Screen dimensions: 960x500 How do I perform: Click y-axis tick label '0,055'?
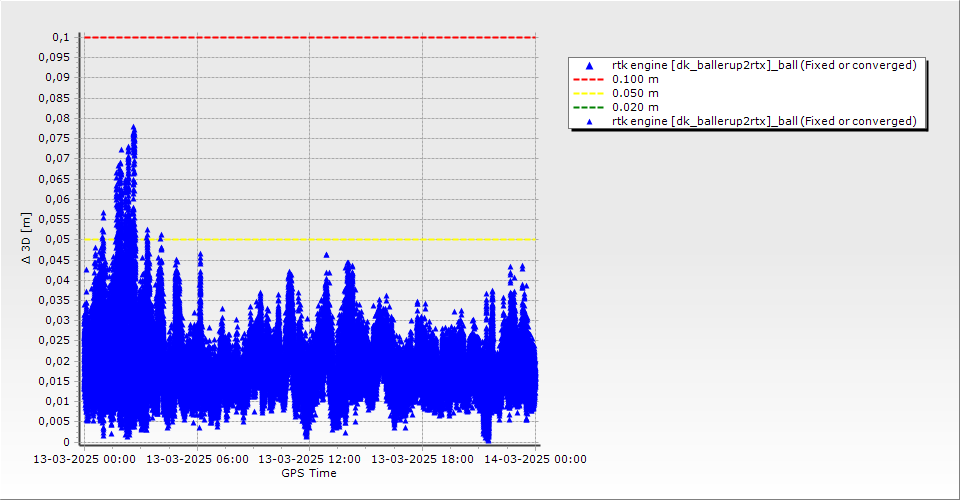54,219
